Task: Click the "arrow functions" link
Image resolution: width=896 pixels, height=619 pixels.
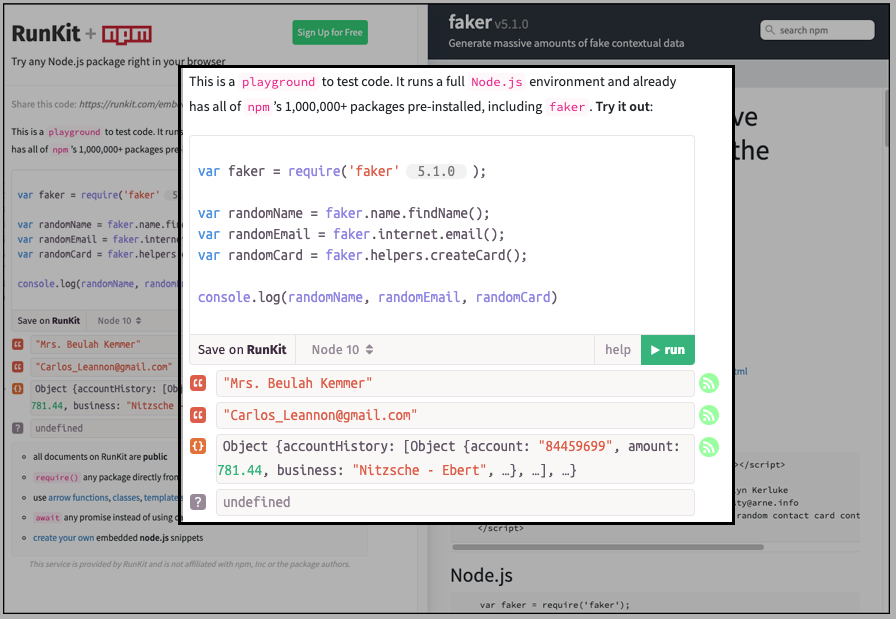Action: coord(78,498)
